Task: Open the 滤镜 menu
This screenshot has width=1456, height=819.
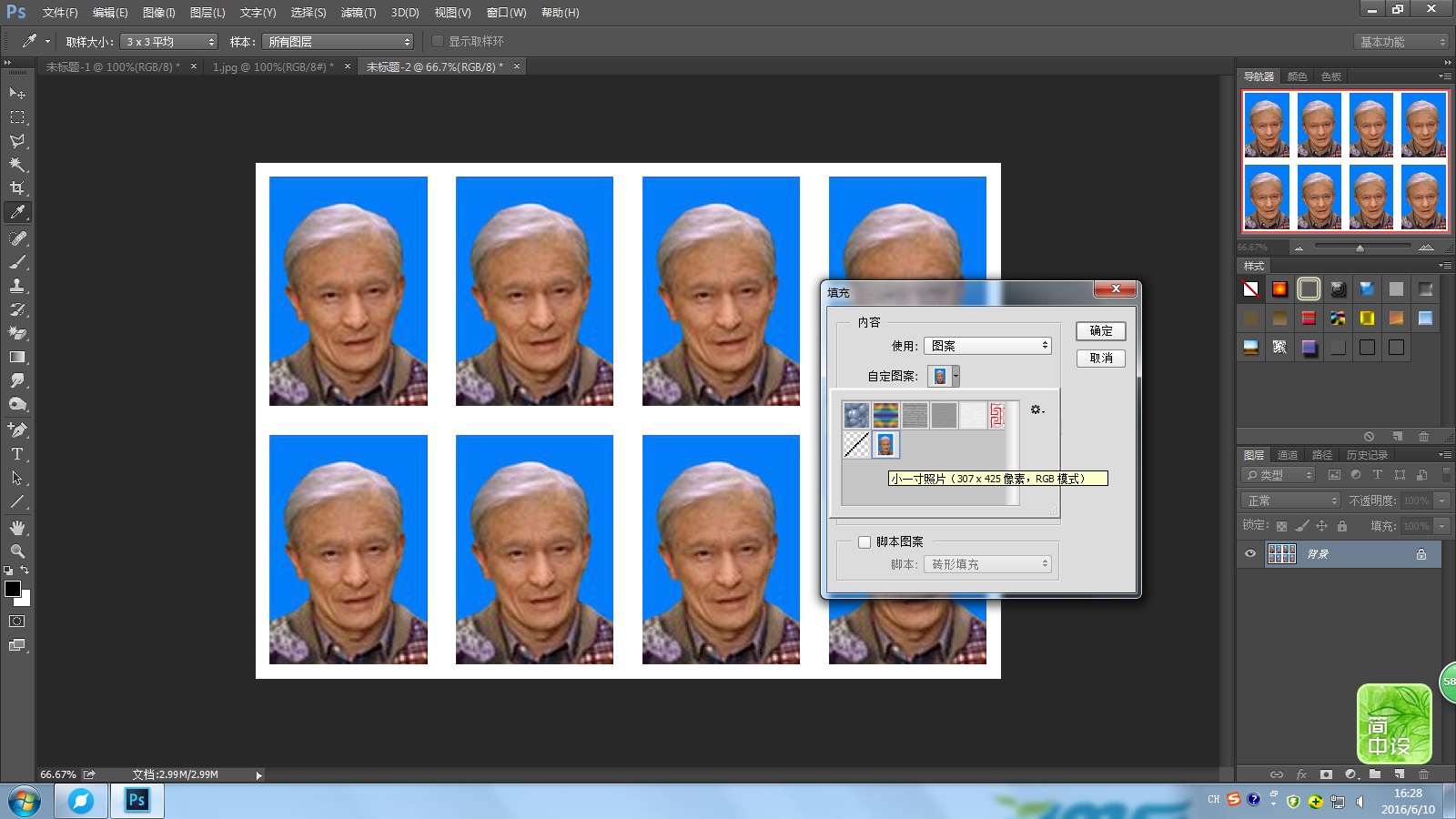Action: pos(358,13)
